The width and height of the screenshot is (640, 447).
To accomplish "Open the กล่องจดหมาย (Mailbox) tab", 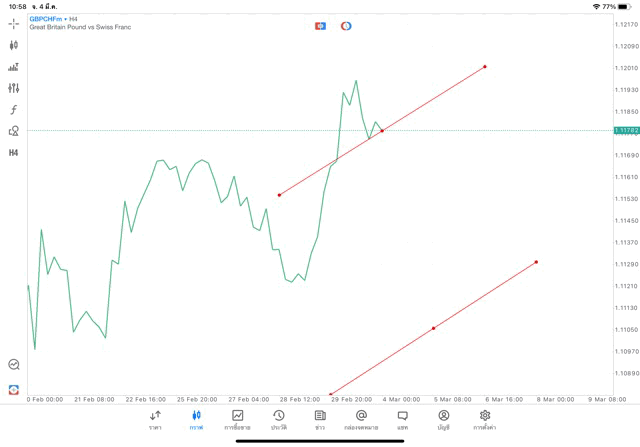I will click(x=361, y=419).
